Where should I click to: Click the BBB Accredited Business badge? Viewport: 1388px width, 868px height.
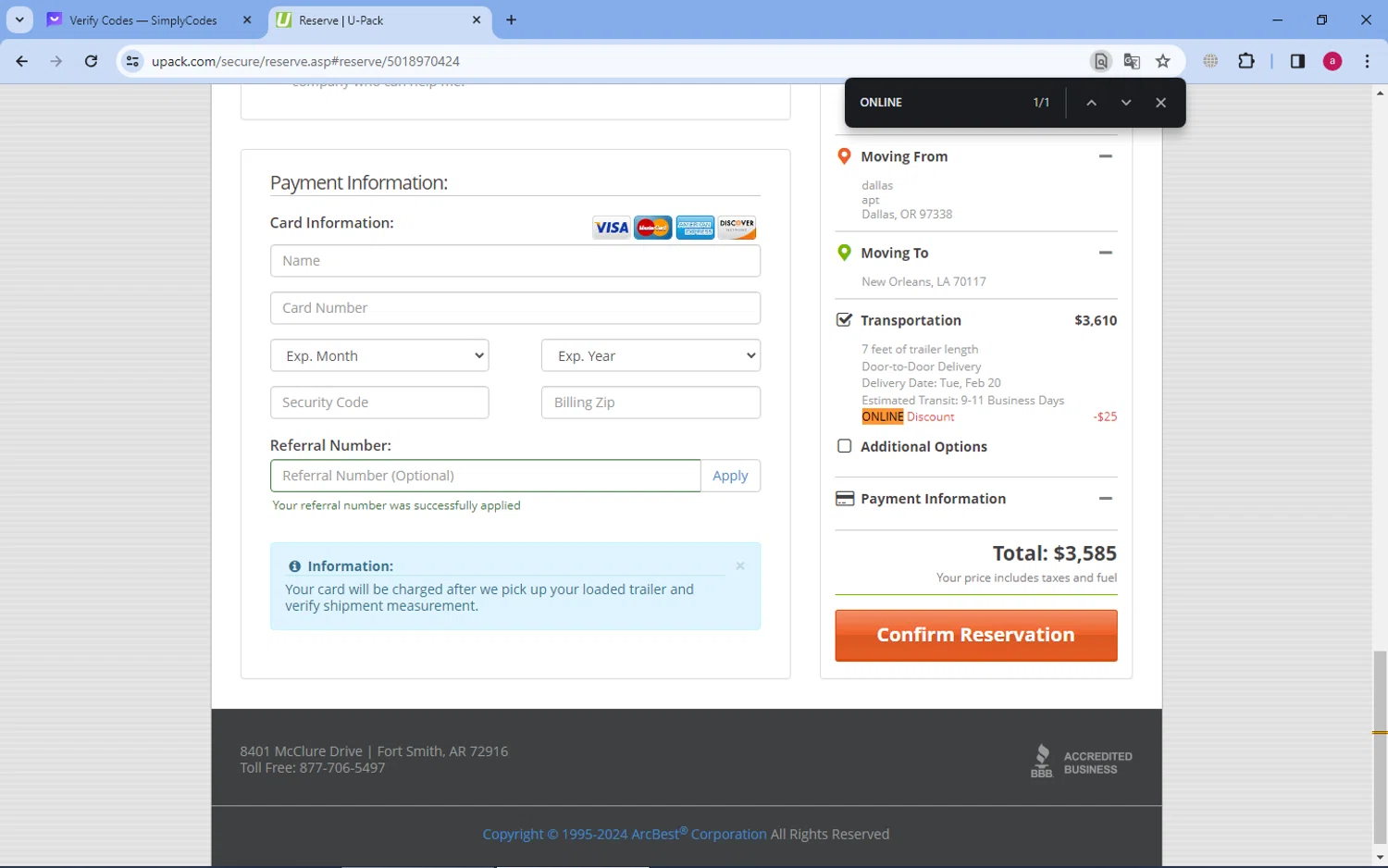coord(1081,762)
